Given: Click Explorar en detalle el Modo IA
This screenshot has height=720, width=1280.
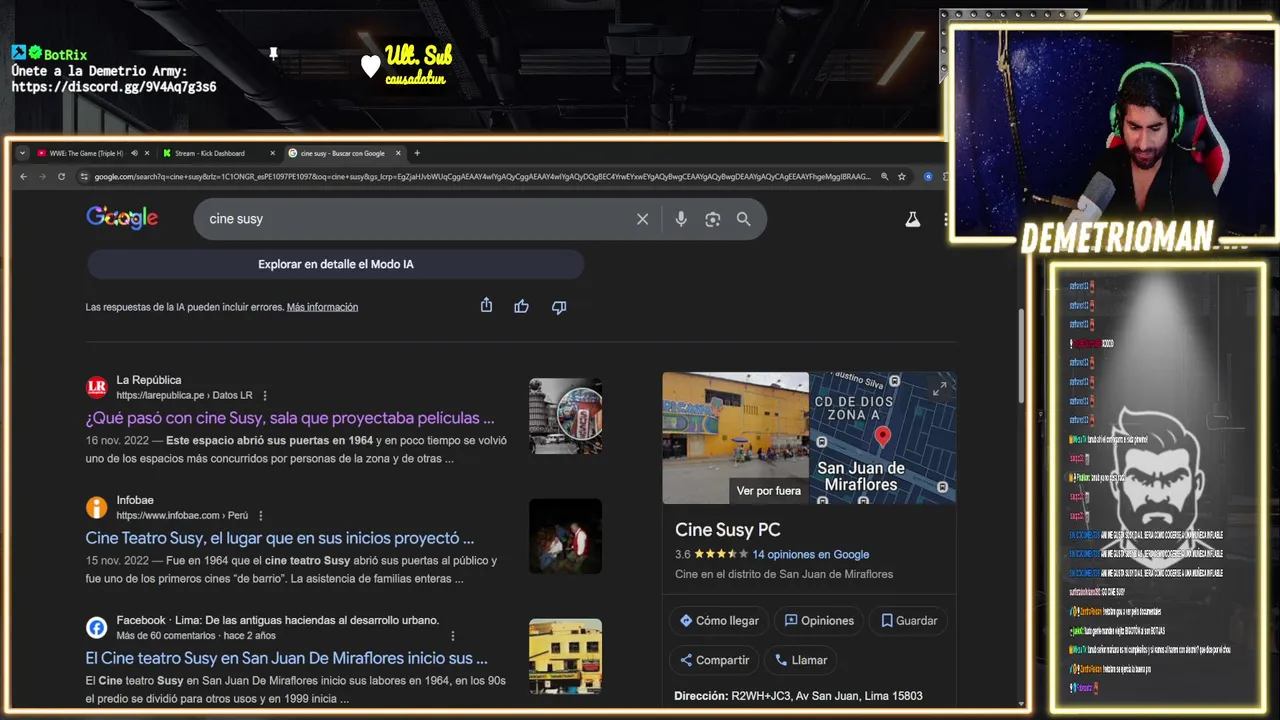Looking at the screenshot, I should coord(336,264).
